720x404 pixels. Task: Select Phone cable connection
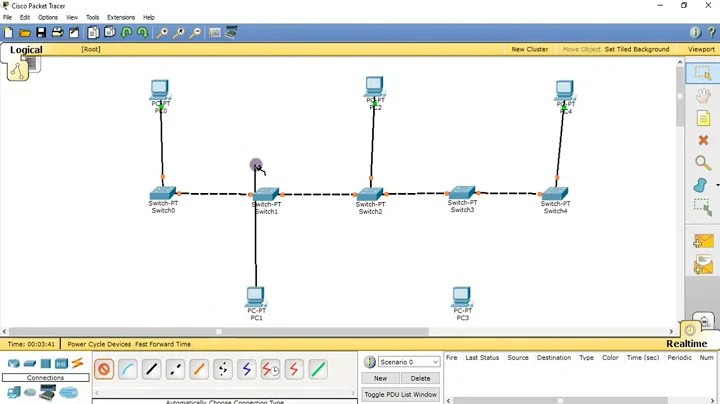(x=223, y=369)
